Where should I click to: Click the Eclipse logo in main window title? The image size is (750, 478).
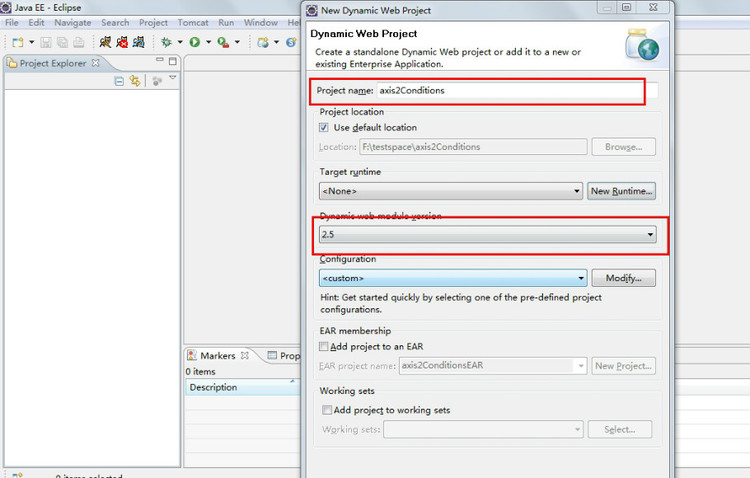coord(6,8)
